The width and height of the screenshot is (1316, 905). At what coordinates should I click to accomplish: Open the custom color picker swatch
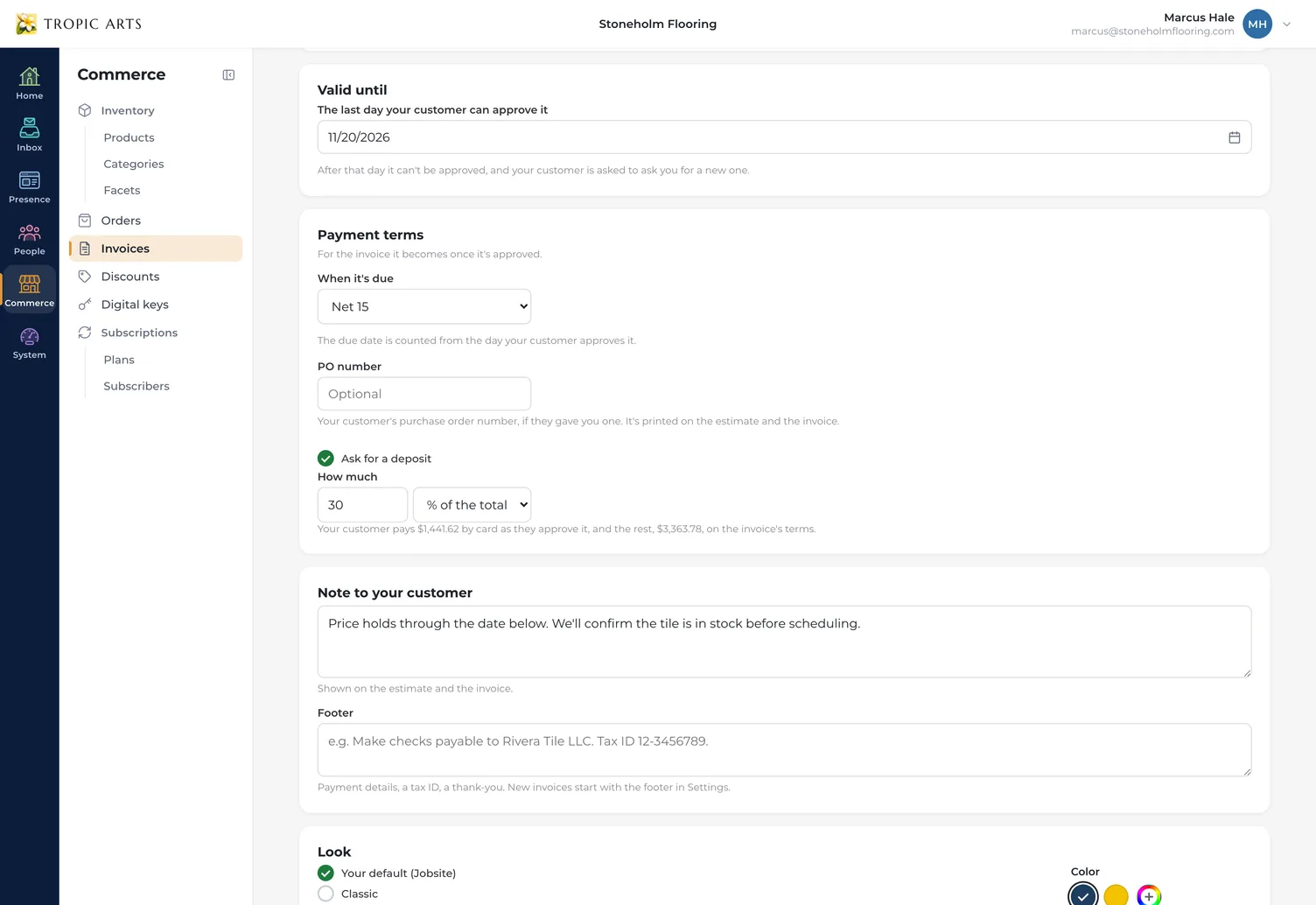point(1149,895)
